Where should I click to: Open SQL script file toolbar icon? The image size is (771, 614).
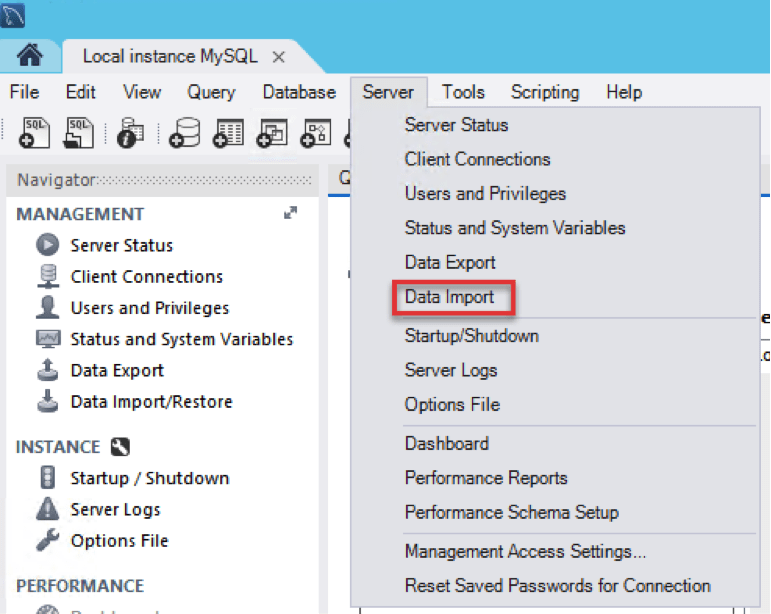[79, 133]
